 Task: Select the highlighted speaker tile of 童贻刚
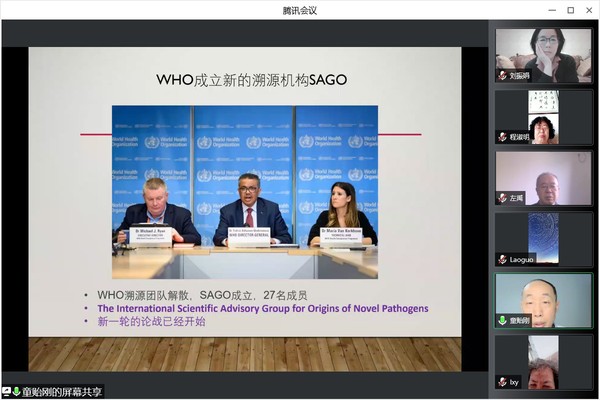click(543, 301)
